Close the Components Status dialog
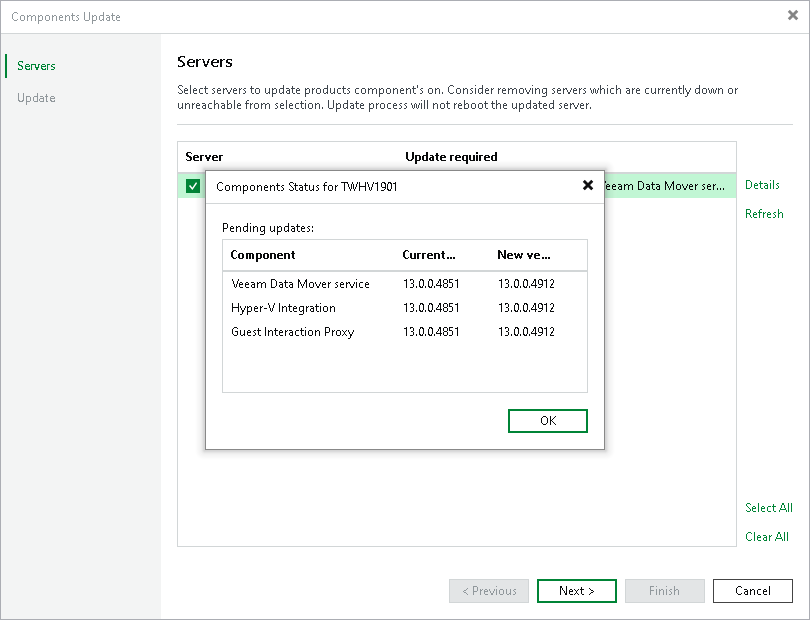This screenshot has width=810, height=620. coord(587,185)
